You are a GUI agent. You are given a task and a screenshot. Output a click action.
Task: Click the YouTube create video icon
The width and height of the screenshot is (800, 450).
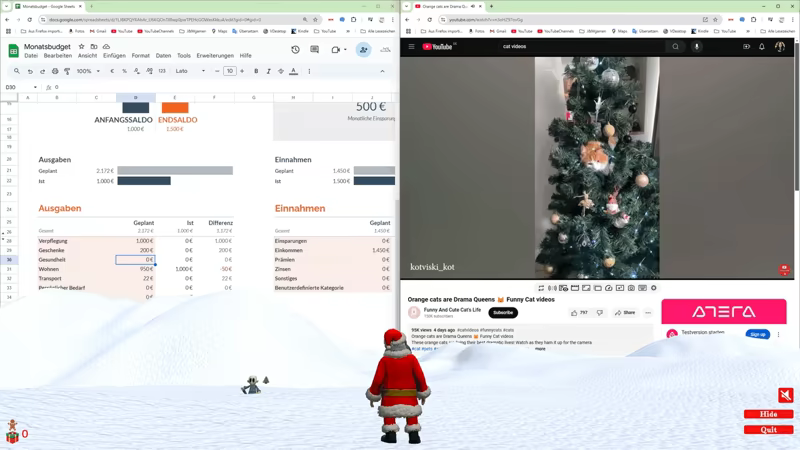[746, 46]
